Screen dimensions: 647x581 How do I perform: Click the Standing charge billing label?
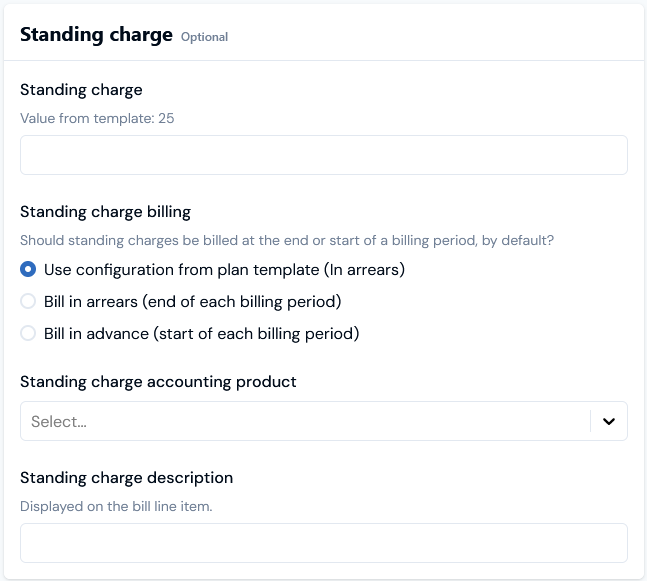(x=106, y=212)
